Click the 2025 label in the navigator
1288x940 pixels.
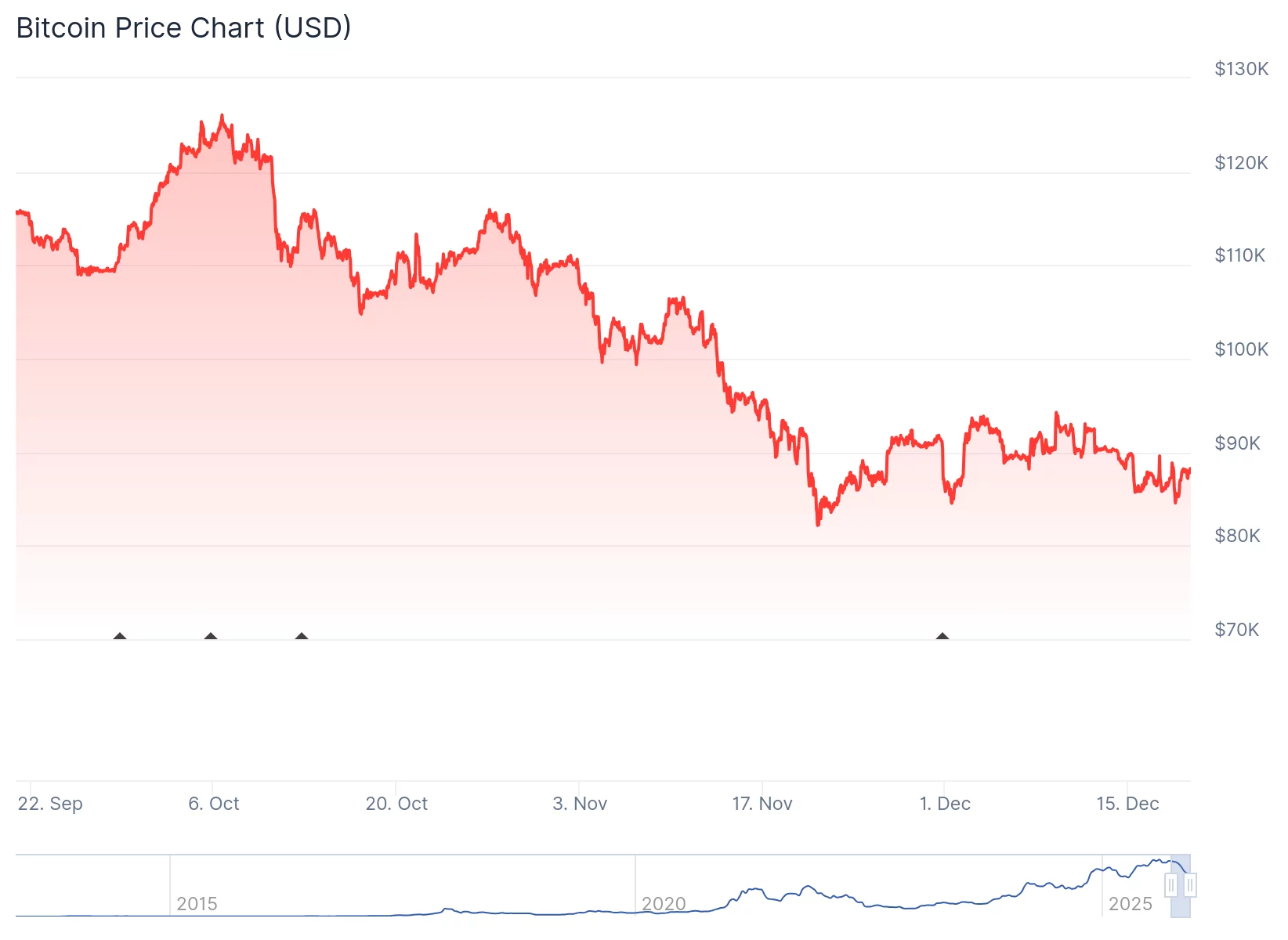click(1130, 904)
